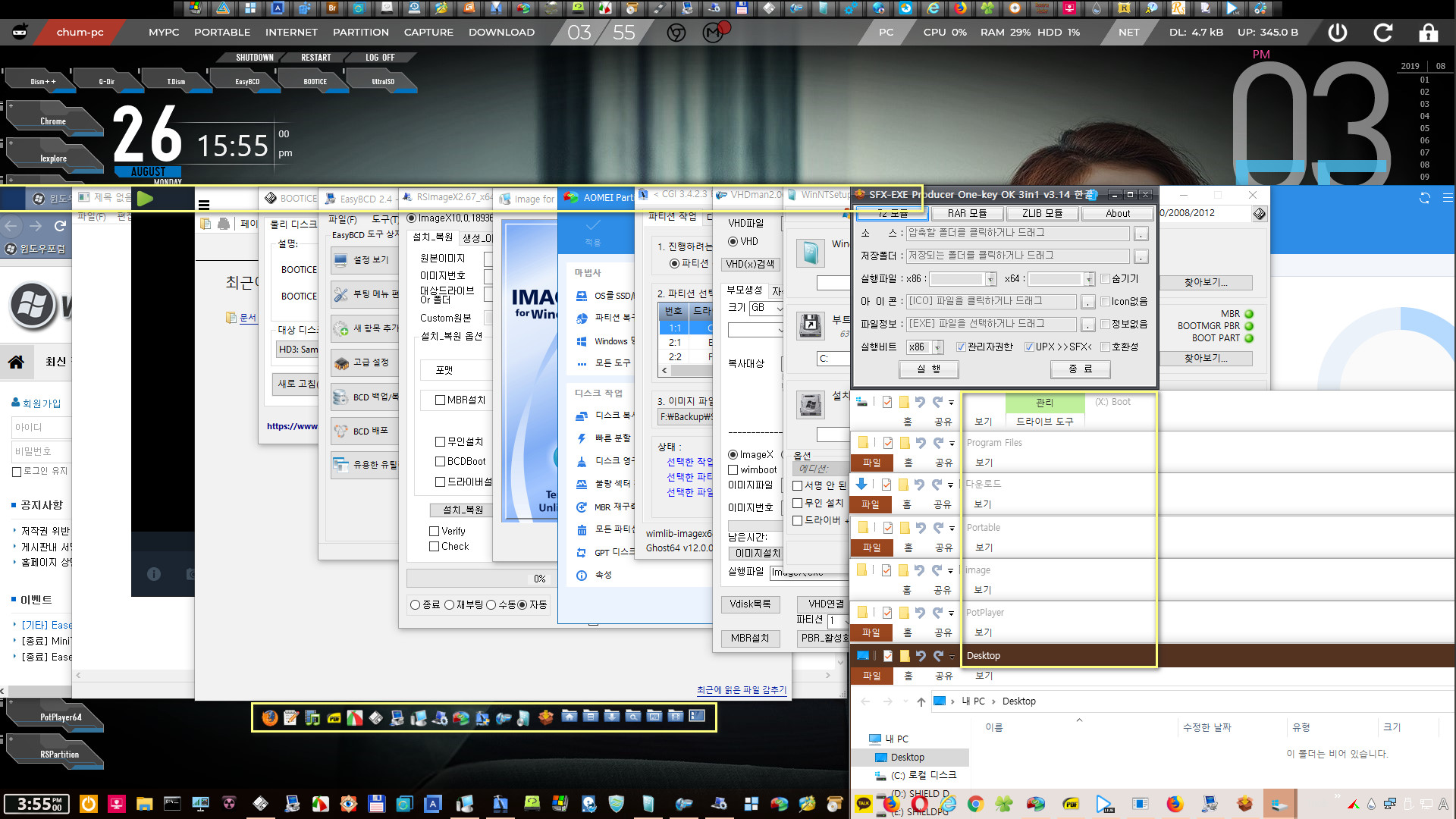Click the Windows install drive icon in WinNTSetup
This screenshot has height=819, width=1456.
[x=811, y=405]
